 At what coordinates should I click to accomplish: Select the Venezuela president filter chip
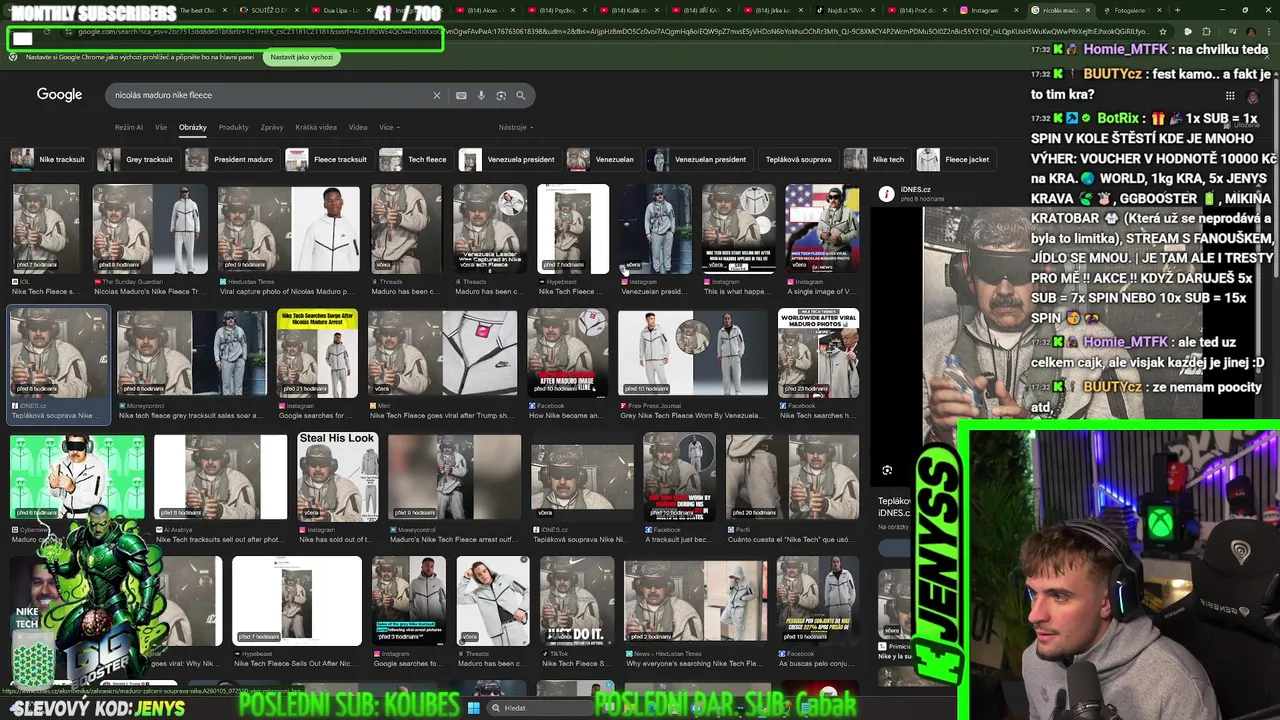508,159
